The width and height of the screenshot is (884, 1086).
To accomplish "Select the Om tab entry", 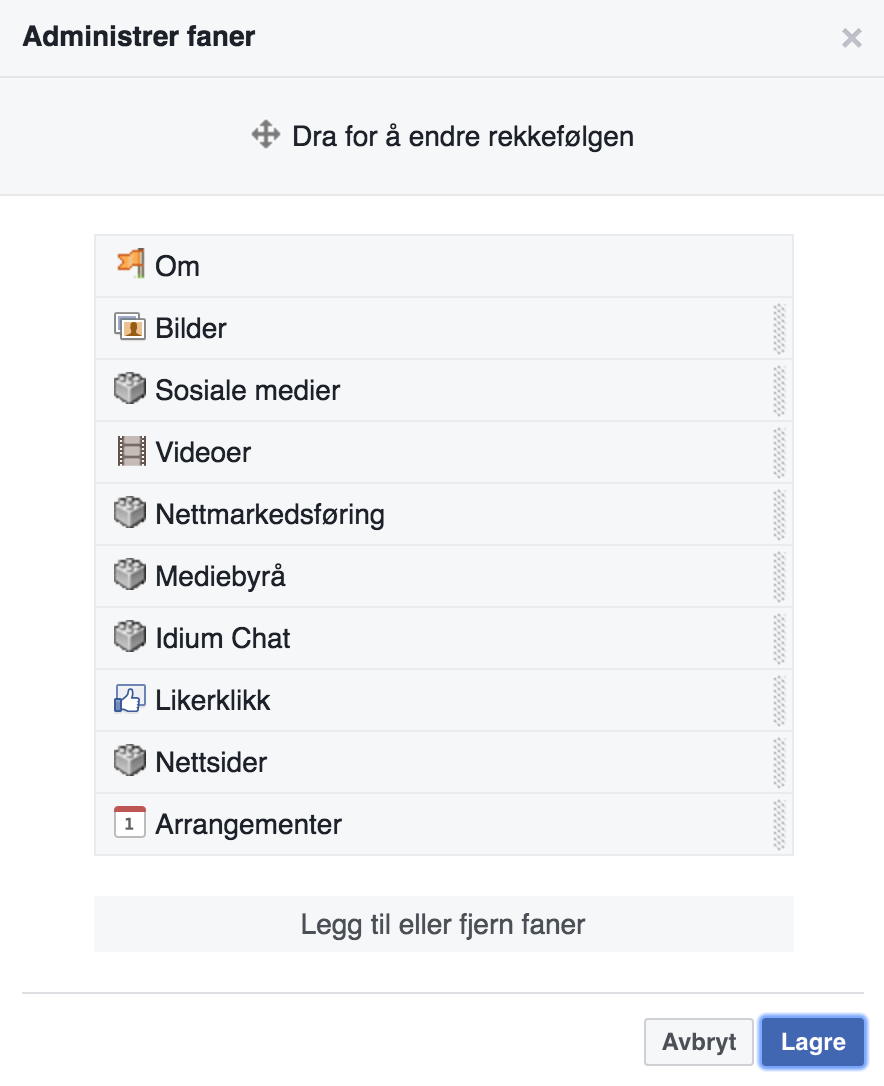I will 178,266.
